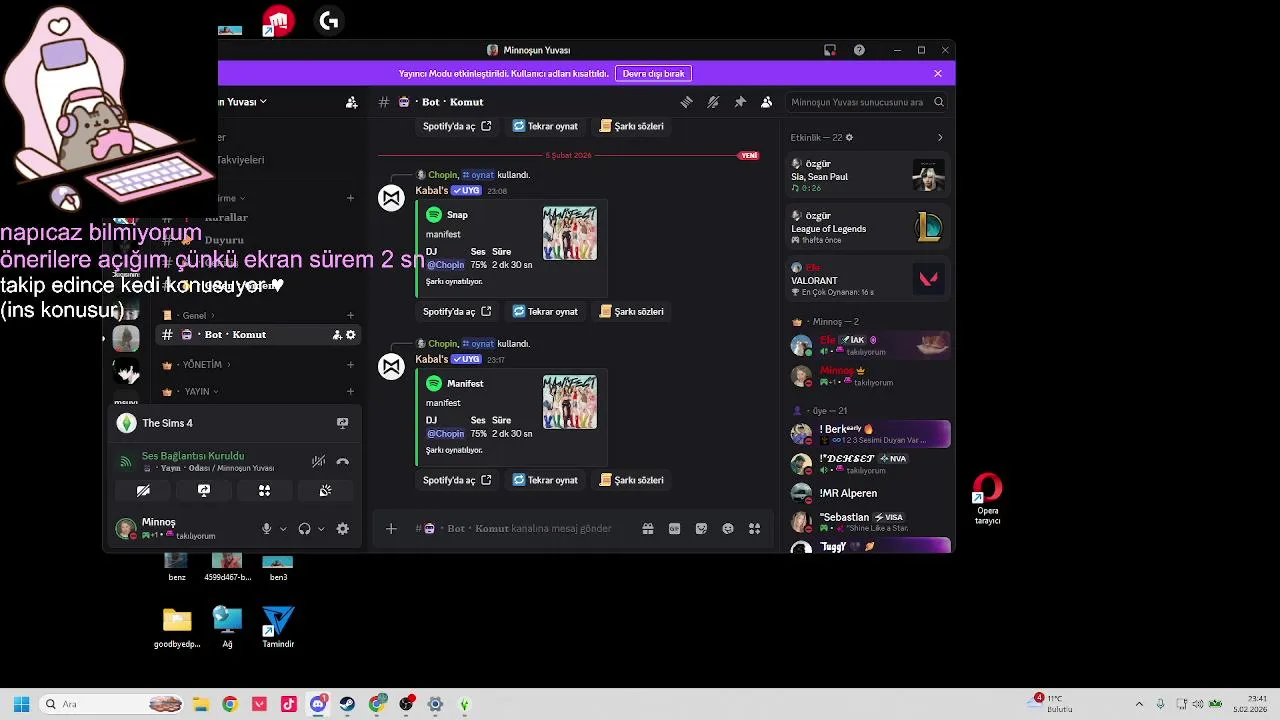
Task: Open the VALORANT activity card
Action: coord(866,280)
